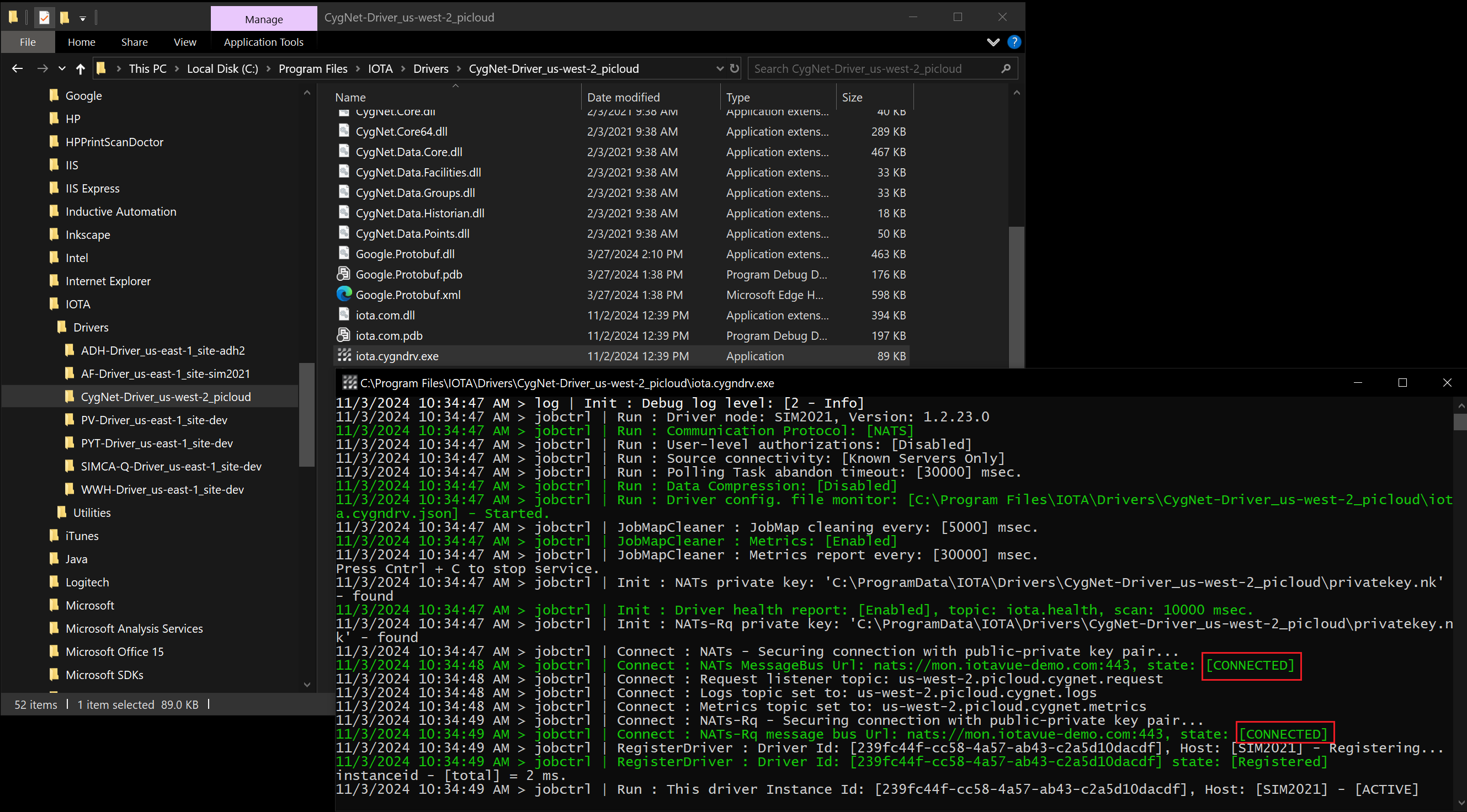Open AF-Driver_us-east-1_site-sim2021 folder
1467x812 pixels.
pos(165,374)
